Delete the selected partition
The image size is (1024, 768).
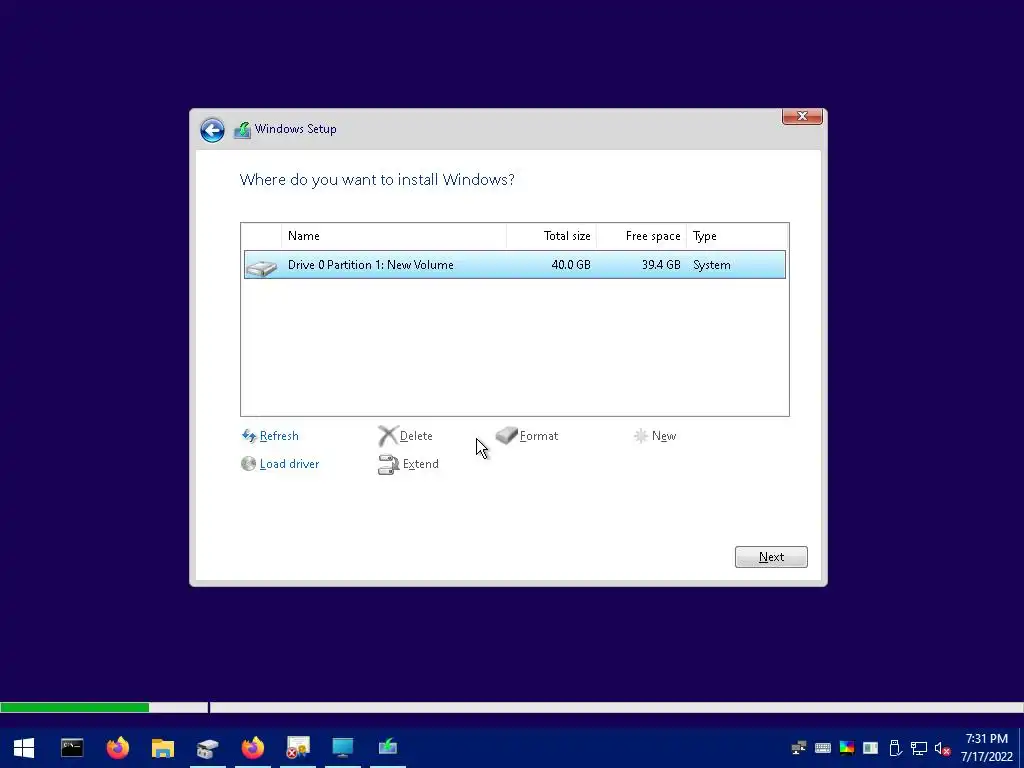point(416,436)
